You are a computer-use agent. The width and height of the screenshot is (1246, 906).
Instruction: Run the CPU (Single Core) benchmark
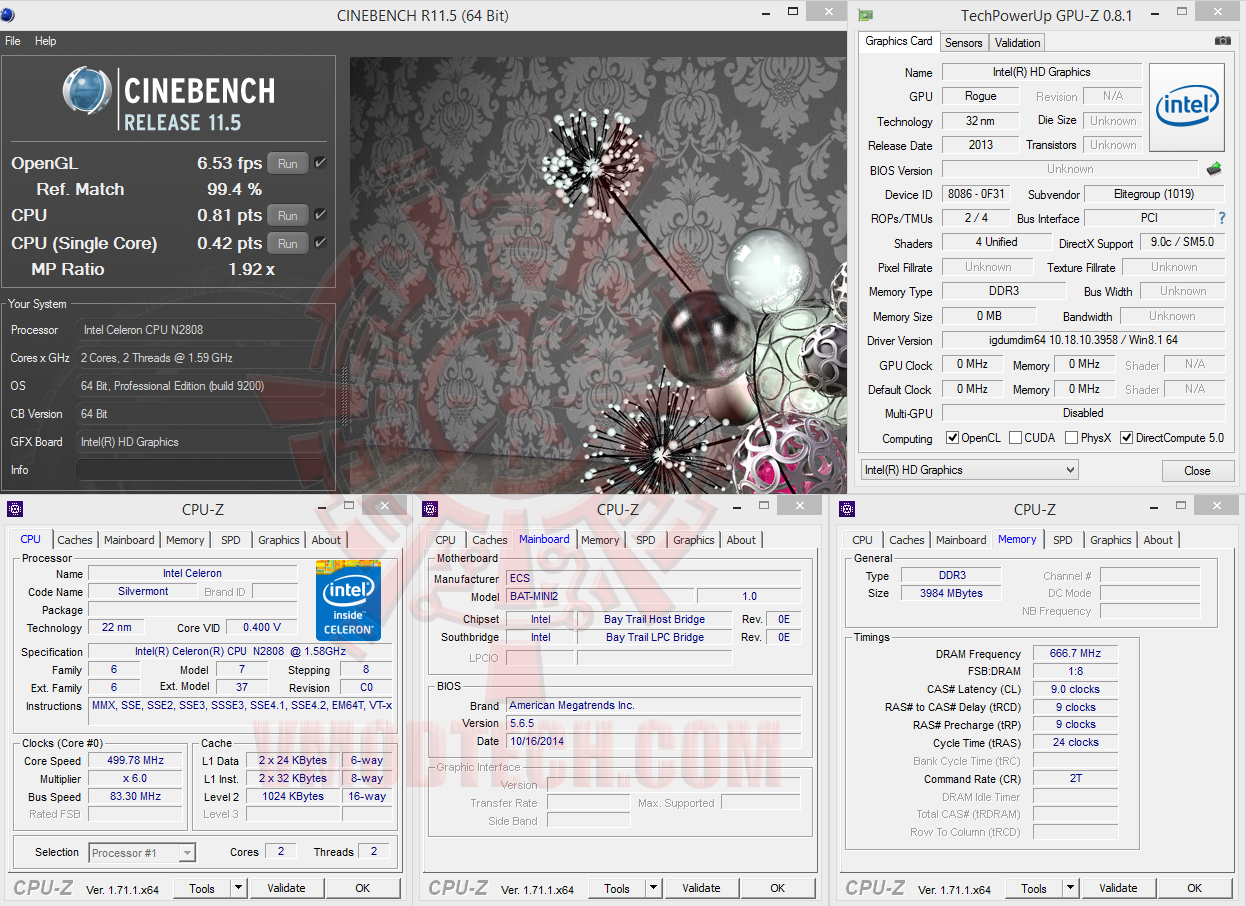point(288,243)
